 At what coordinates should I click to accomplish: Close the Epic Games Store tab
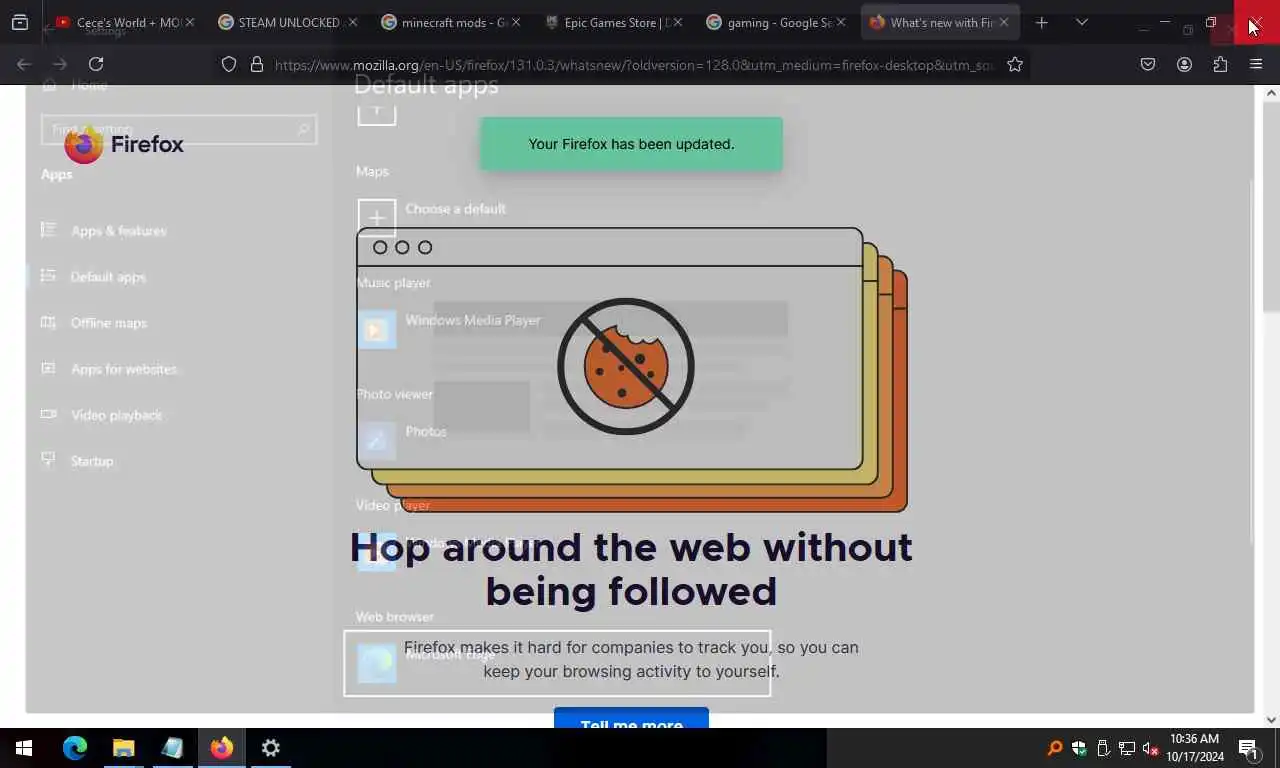click(677, 22)
